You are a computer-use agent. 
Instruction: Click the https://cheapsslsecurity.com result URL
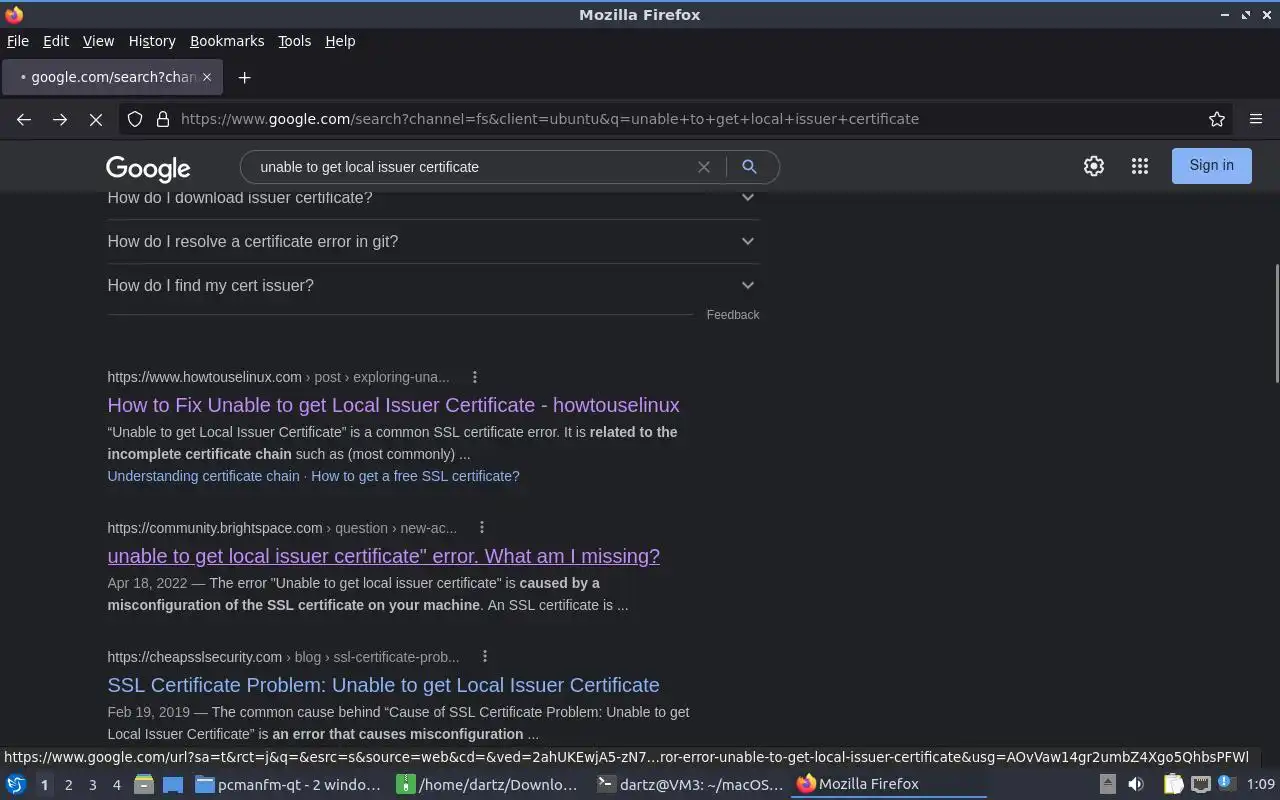pyautogui.click(x=195, y=657)
